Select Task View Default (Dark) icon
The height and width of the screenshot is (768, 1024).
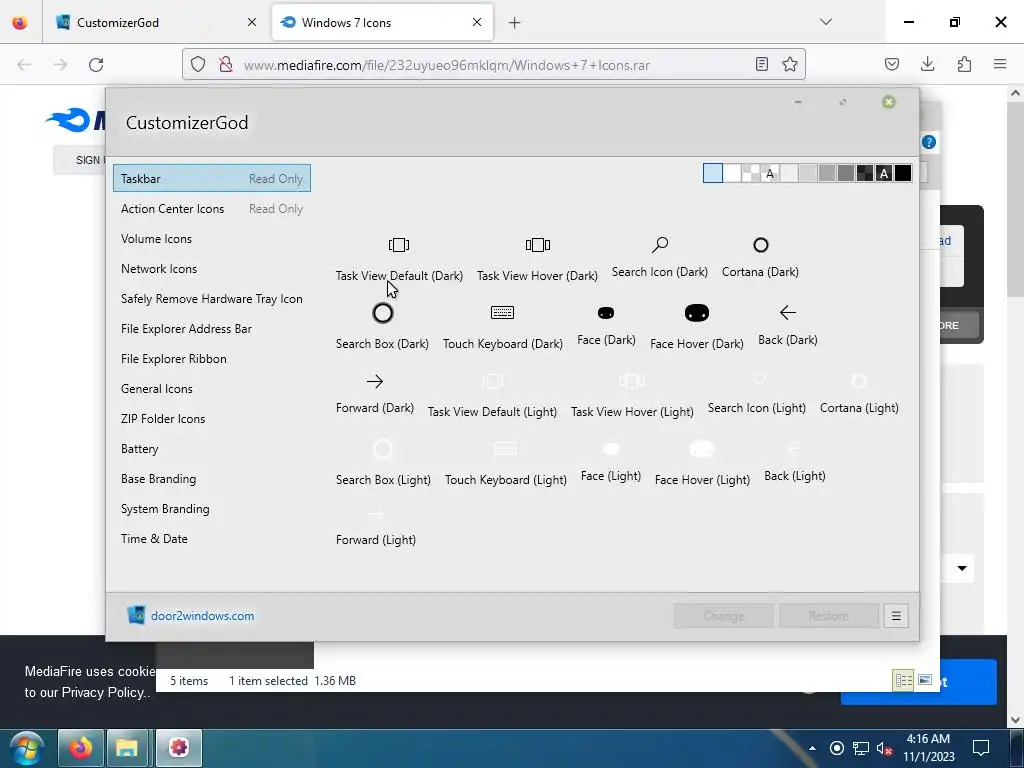[399, 245]
